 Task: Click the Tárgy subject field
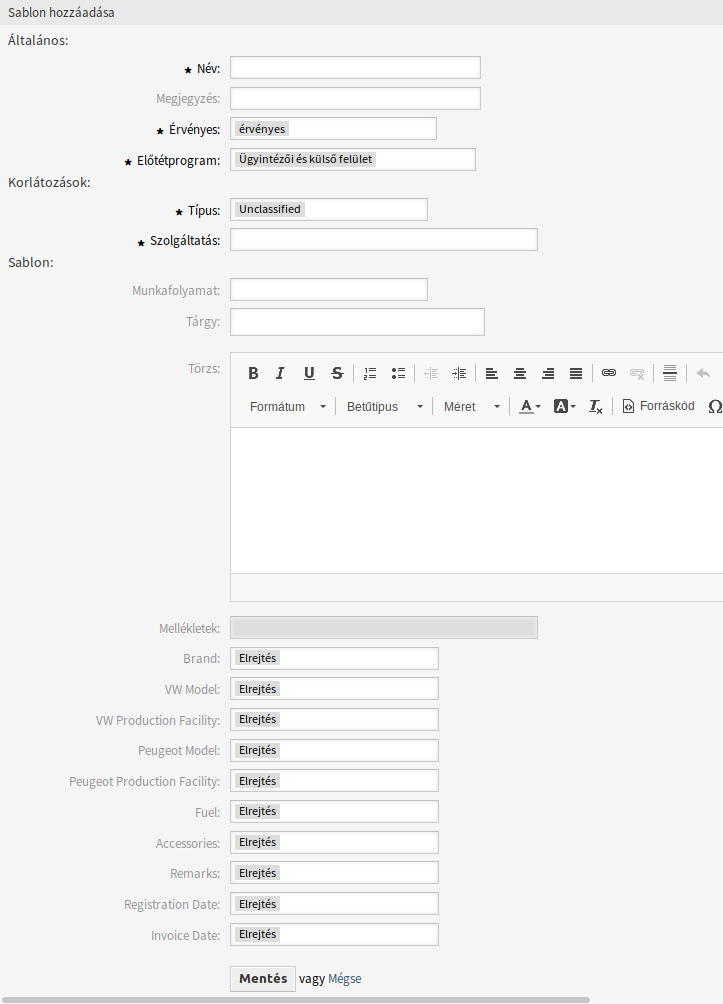click(357, 322)
